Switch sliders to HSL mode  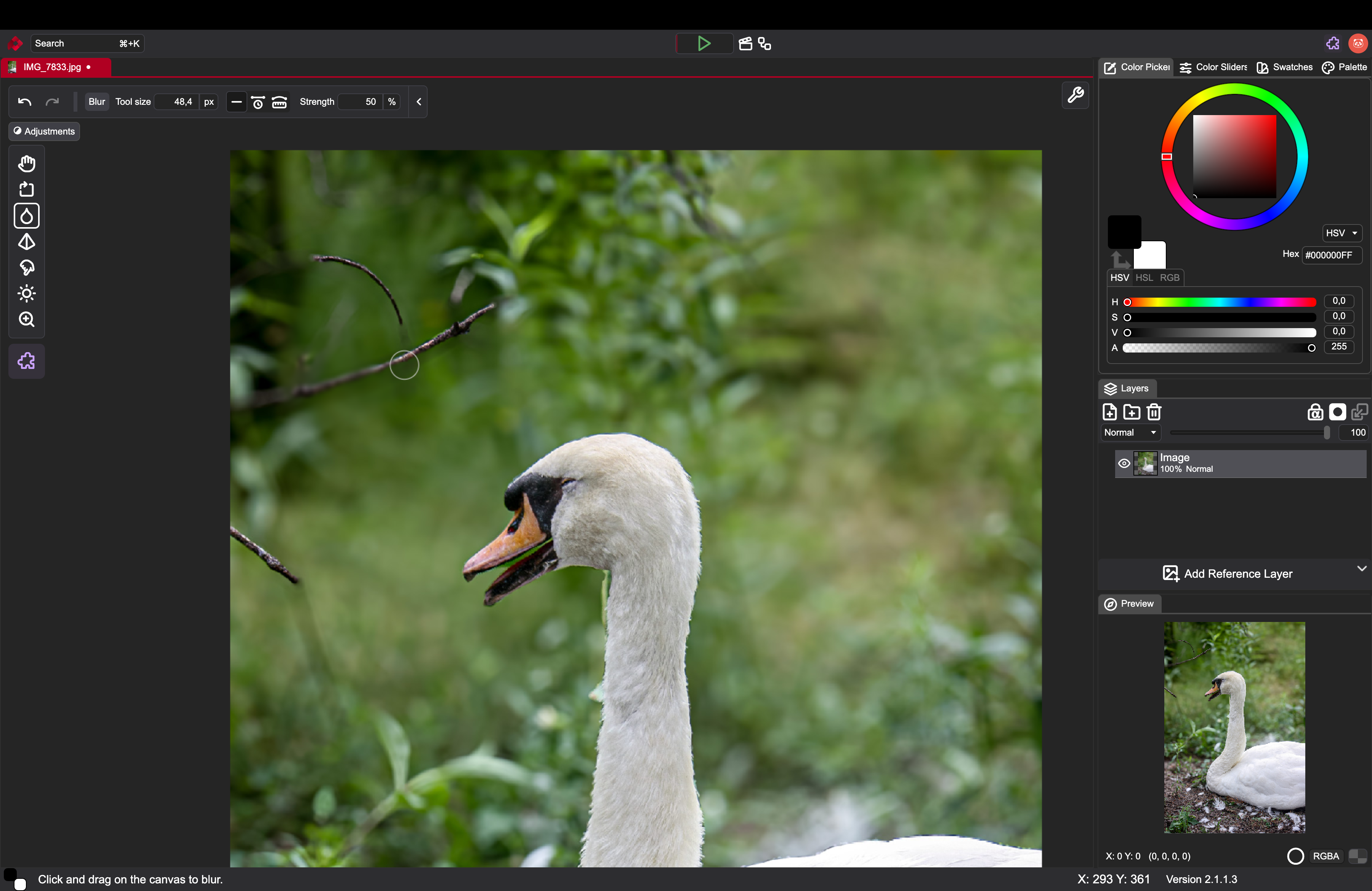click(x=1144, y=278)
